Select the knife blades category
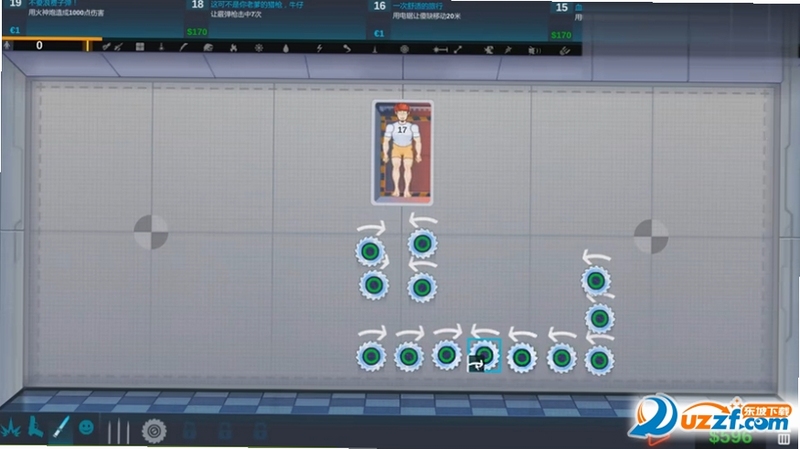This screenshot has width=800, height=449. coord(61,428)
